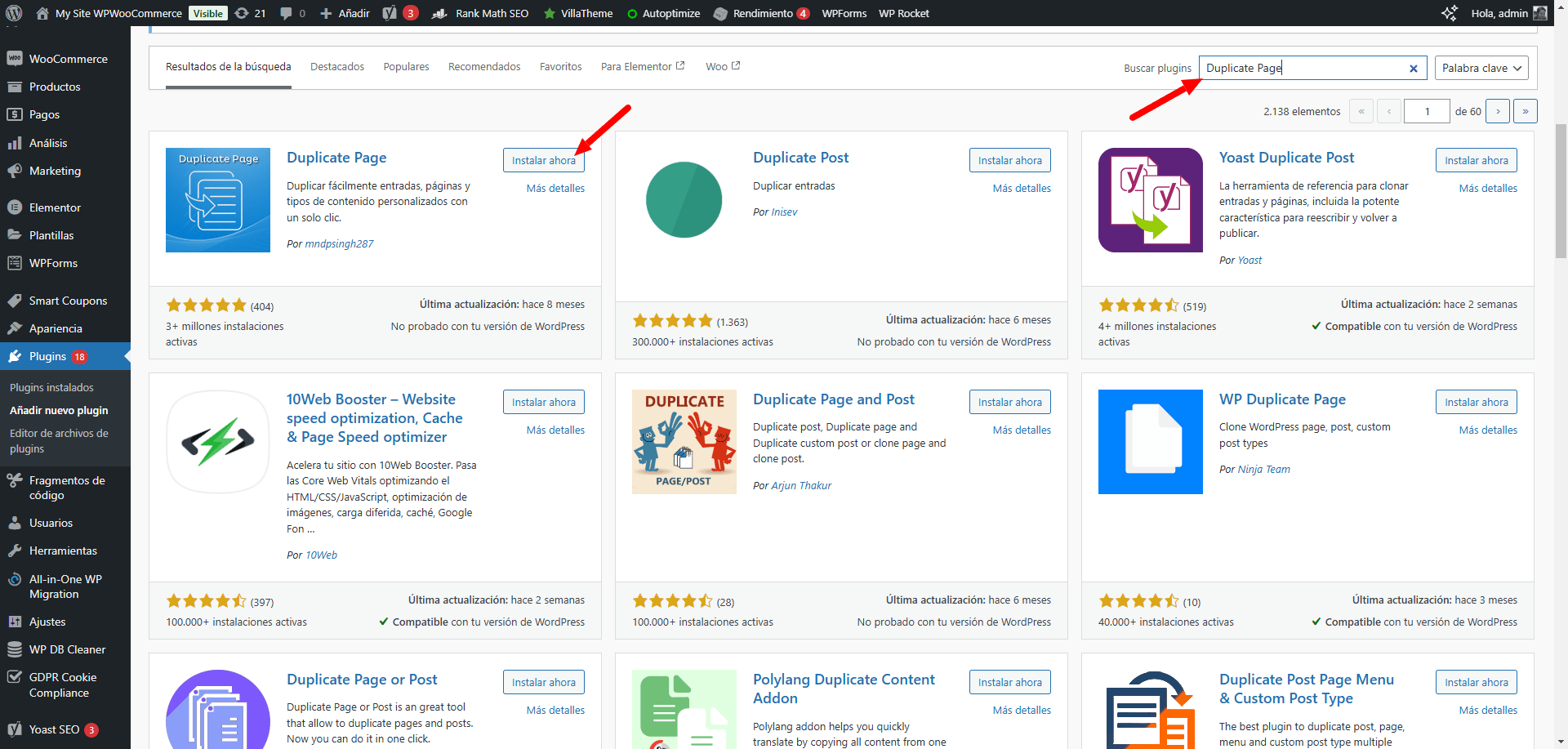1568x749 pixels.
Task: Open Yoast SEO sidebar section
Action: coord(65,729)
